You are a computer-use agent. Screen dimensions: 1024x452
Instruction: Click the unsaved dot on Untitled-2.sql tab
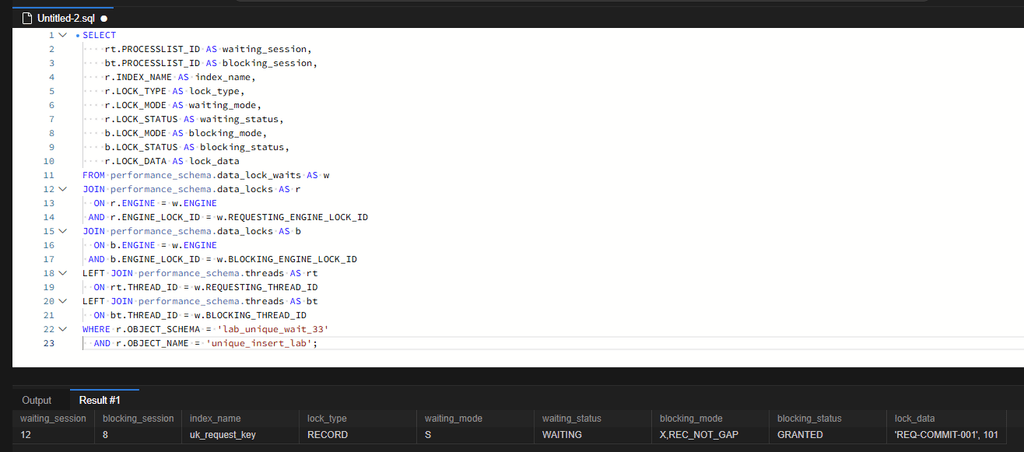(x=103, y=19)
